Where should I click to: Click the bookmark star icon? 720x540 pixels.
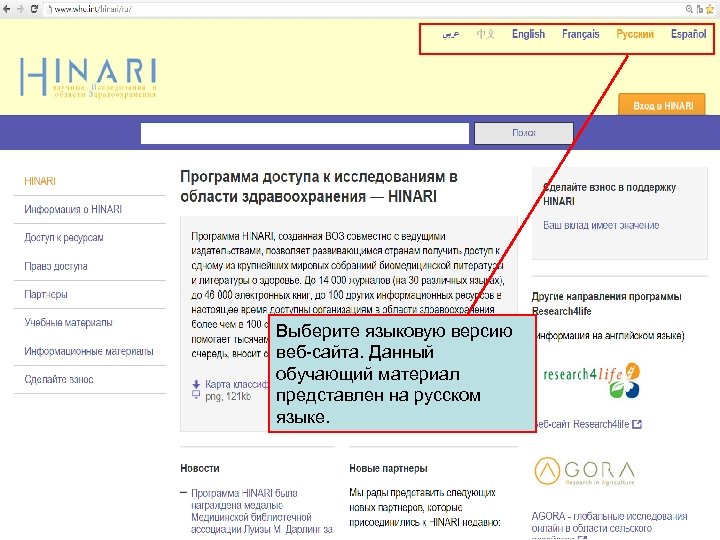[x=710, y=9]
